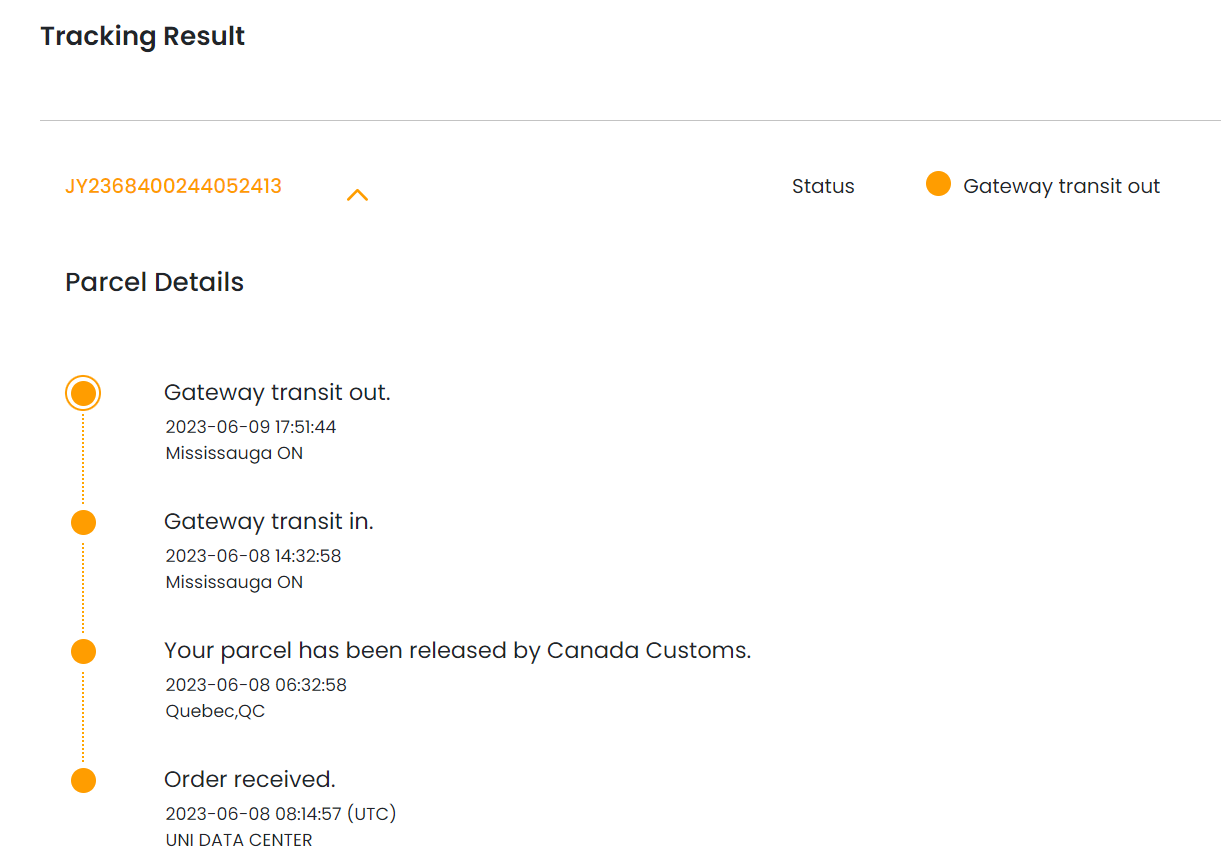The width and height of the screenshot is (1221, 854).
Task: Click the Canada Customs release timeline dot
Action: [83, 651]
